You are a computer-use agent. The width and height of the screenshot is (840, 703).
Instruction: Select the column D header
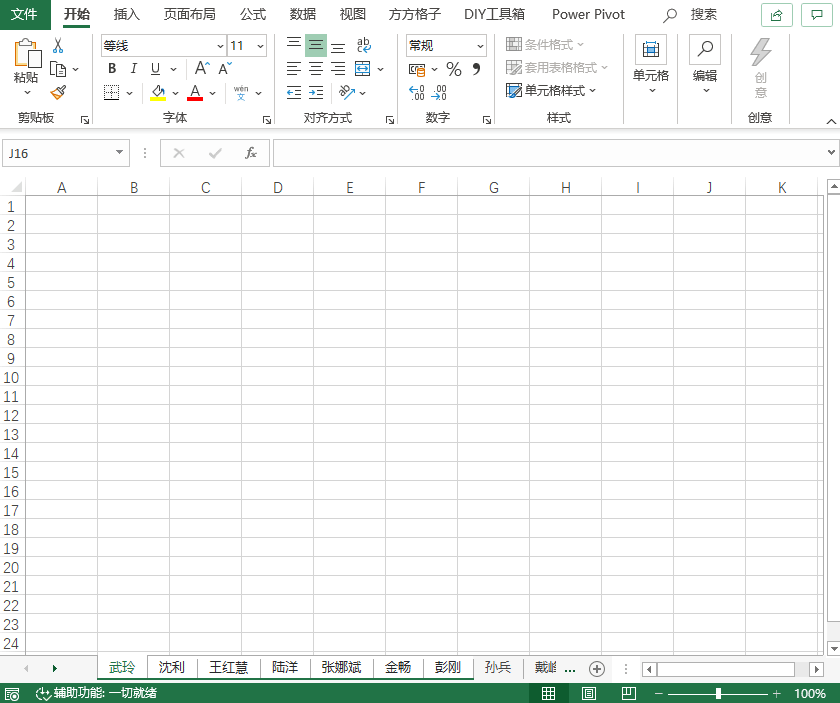click(x=278, y=188)
